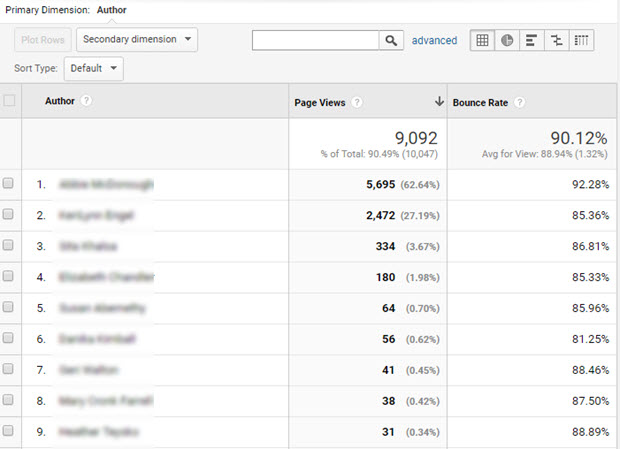Image resolution: width=620 pixels, height=449 pixels.
Task: Click the Page Views sort arrow
Action: (x=438, y=102)
